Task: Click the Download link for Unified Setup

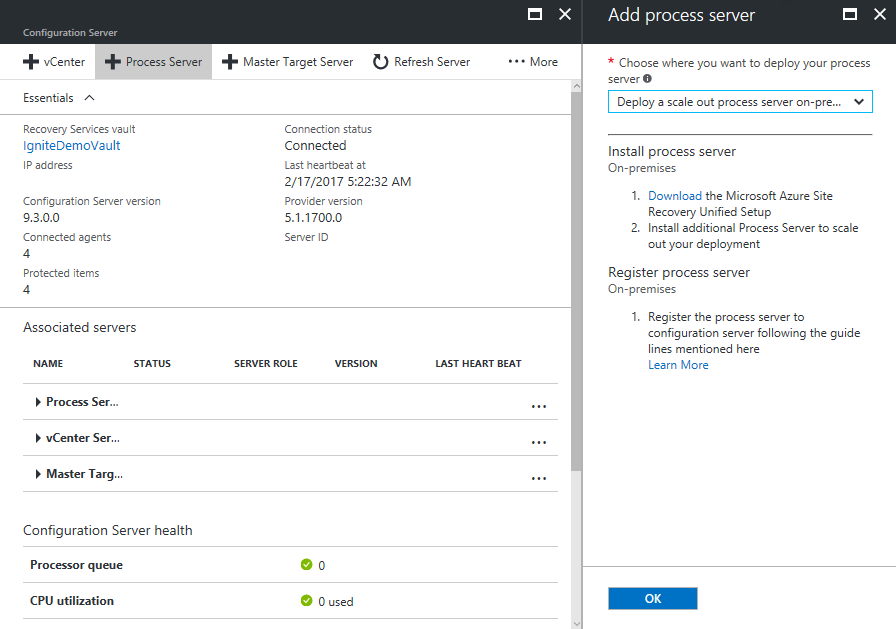Action: [675, 195]
